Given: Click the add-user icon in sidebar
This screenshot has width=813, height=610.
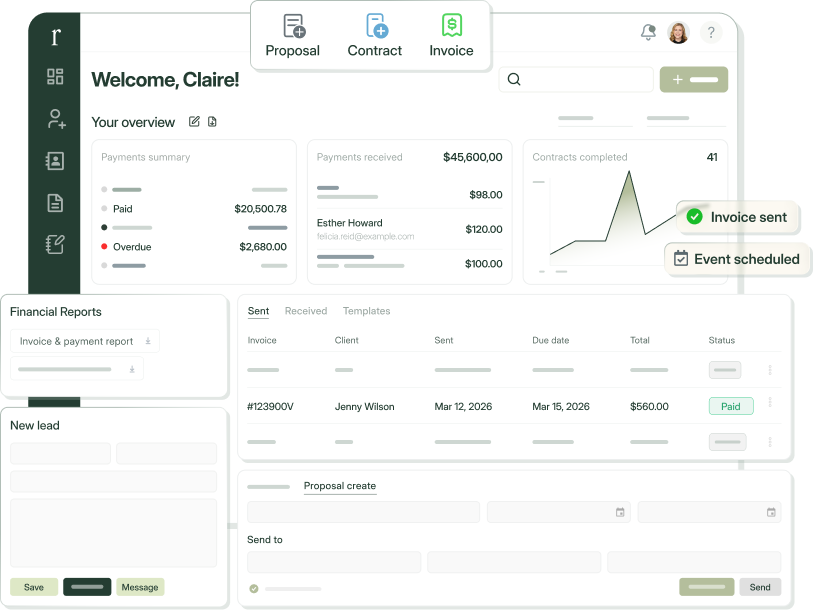Looking at the screenshot, I should 56,119.
